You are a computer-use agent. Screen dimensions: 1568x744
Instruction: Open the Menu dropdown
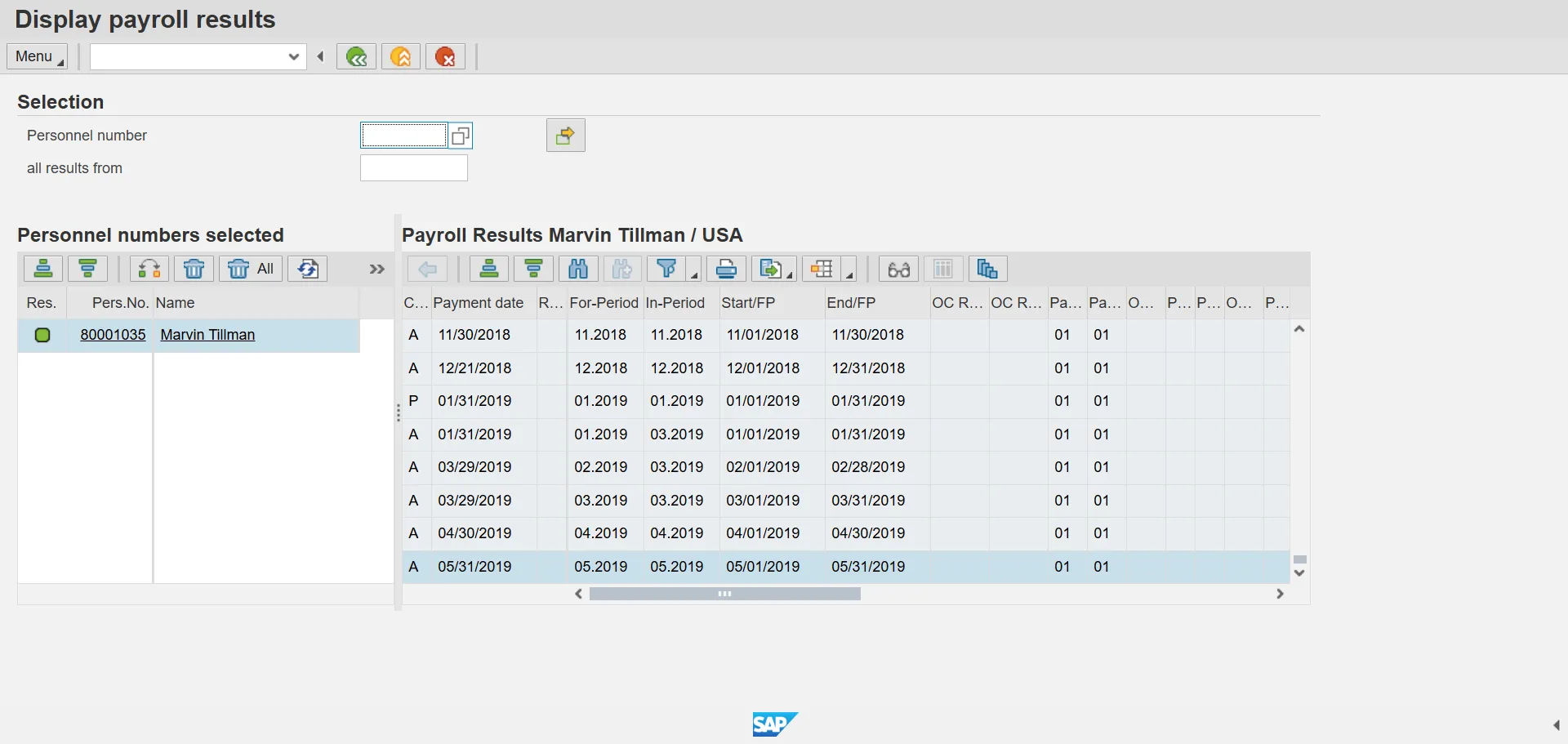pos(38,56)
